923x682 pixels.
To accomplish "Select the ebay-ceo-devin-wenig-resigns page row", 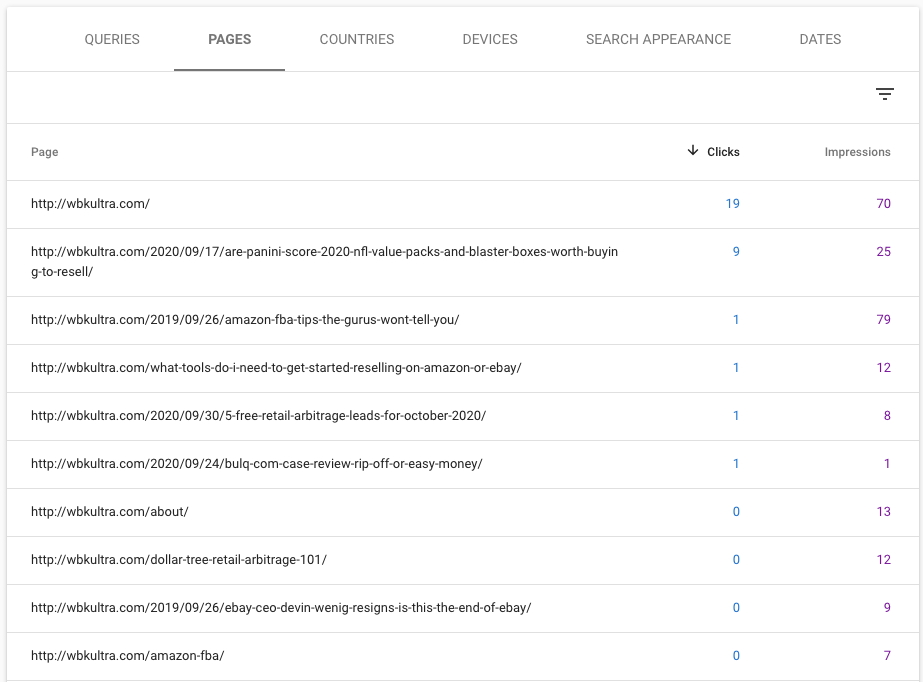I will pos(463,608).
